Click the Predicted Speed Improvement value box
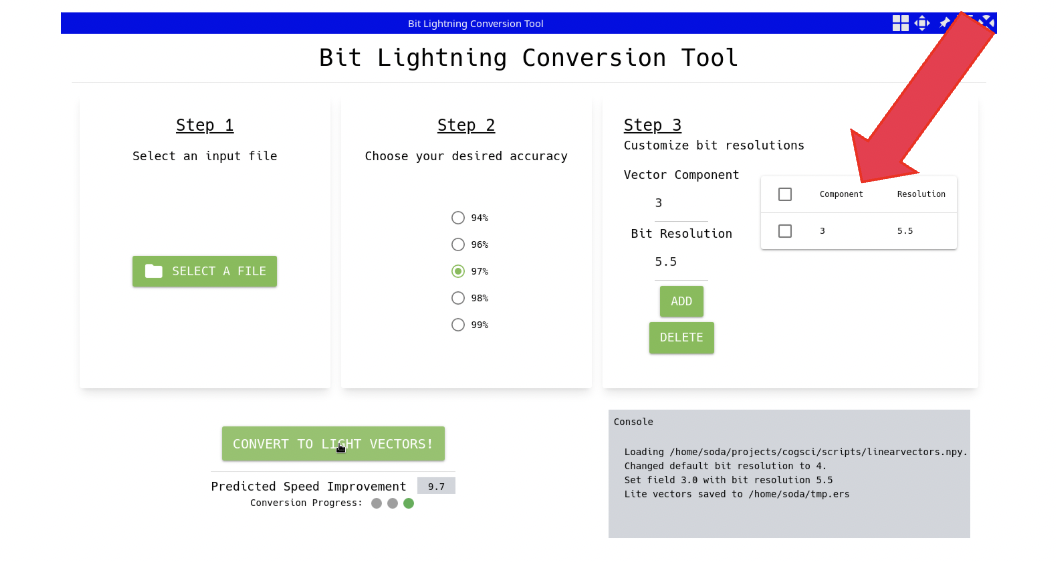 click(x=436, y=486)
